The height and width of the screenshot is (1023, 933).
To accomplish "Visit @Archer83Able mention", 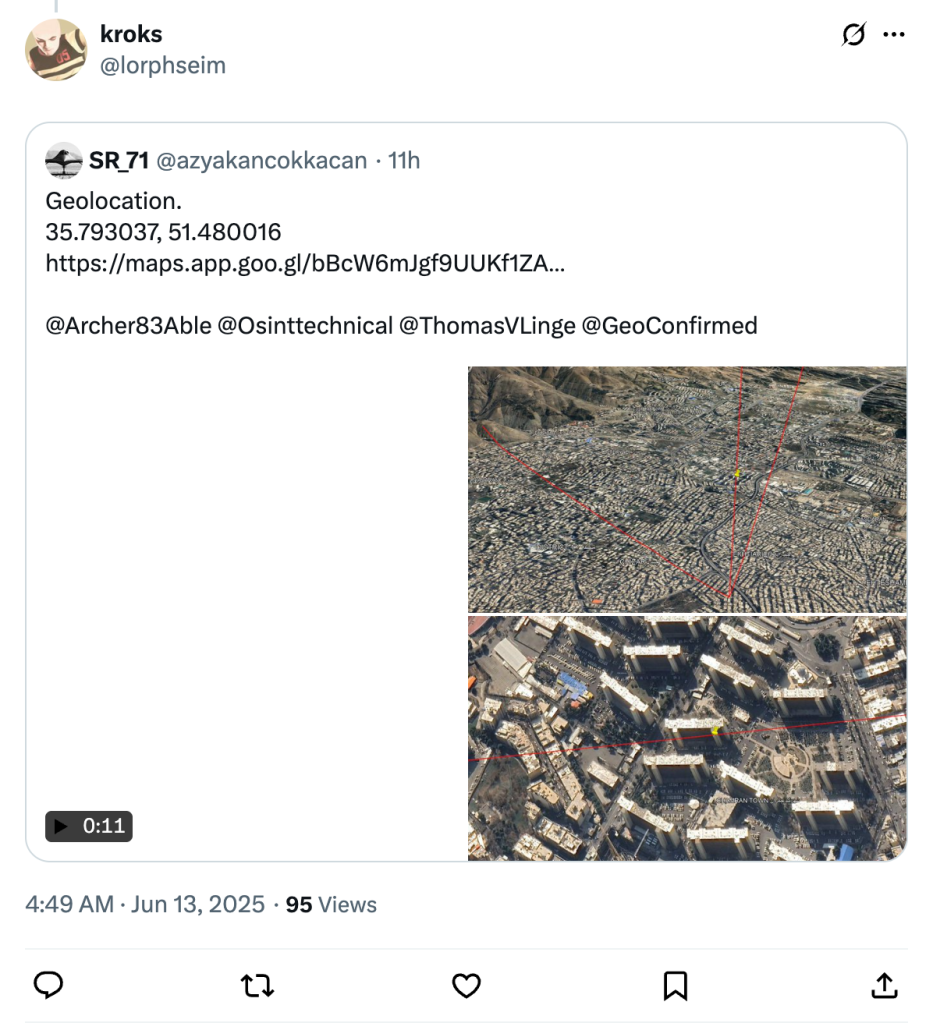I will click(x=128, y=325).
